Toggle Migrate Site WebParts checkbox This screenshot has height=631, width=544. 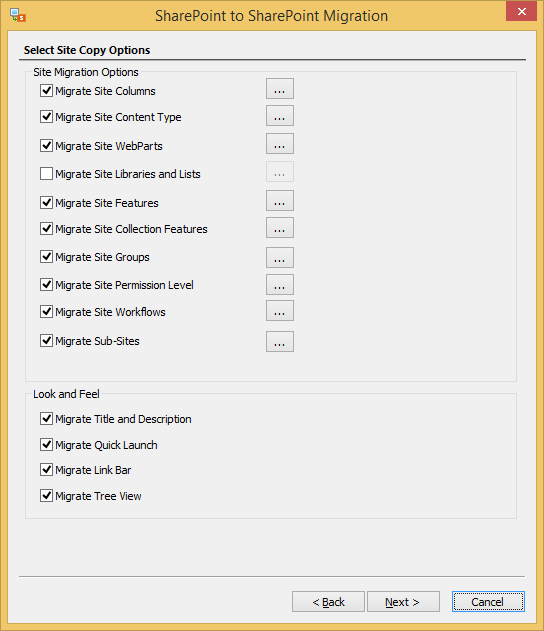tap(46, 145)
